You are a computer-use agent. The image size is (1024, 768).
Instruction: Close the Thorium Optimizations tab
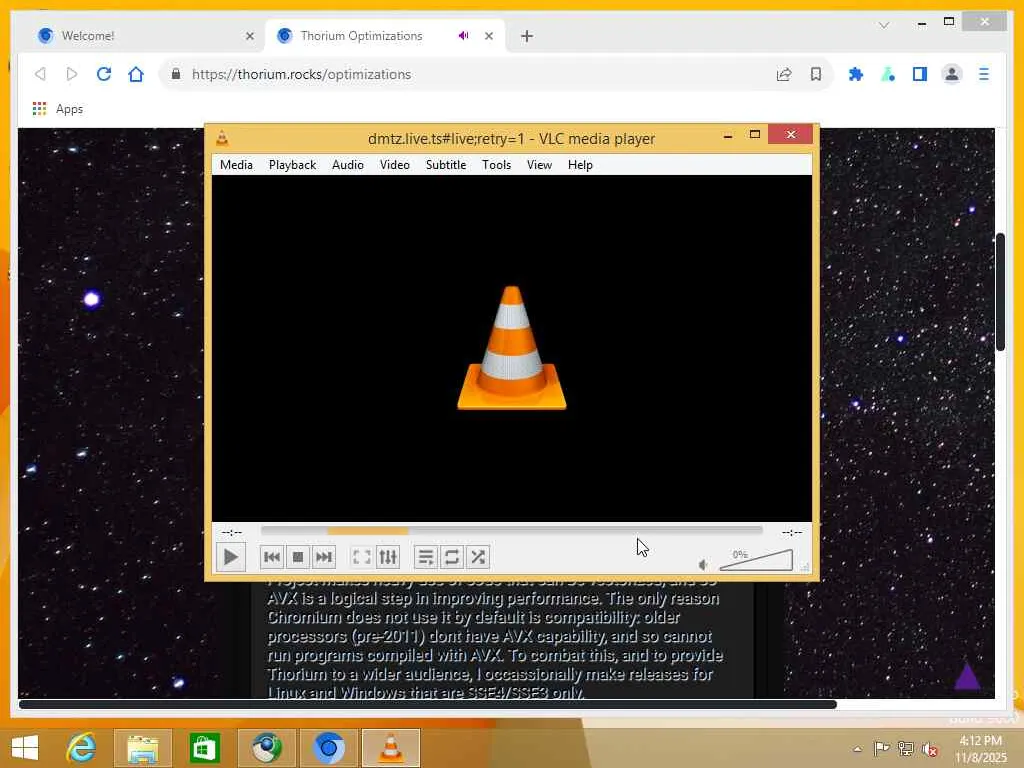tap(488, 37)
